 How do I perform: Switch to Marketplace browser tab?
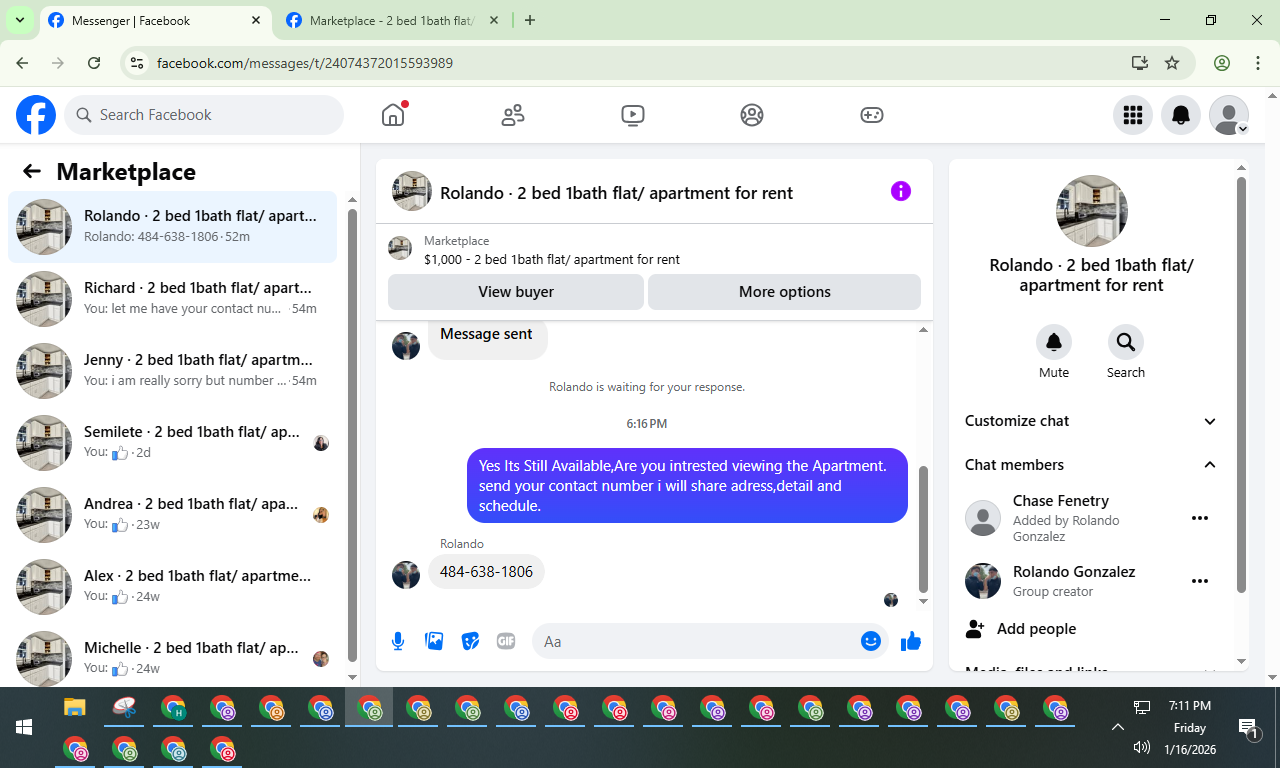pos(392,20)
